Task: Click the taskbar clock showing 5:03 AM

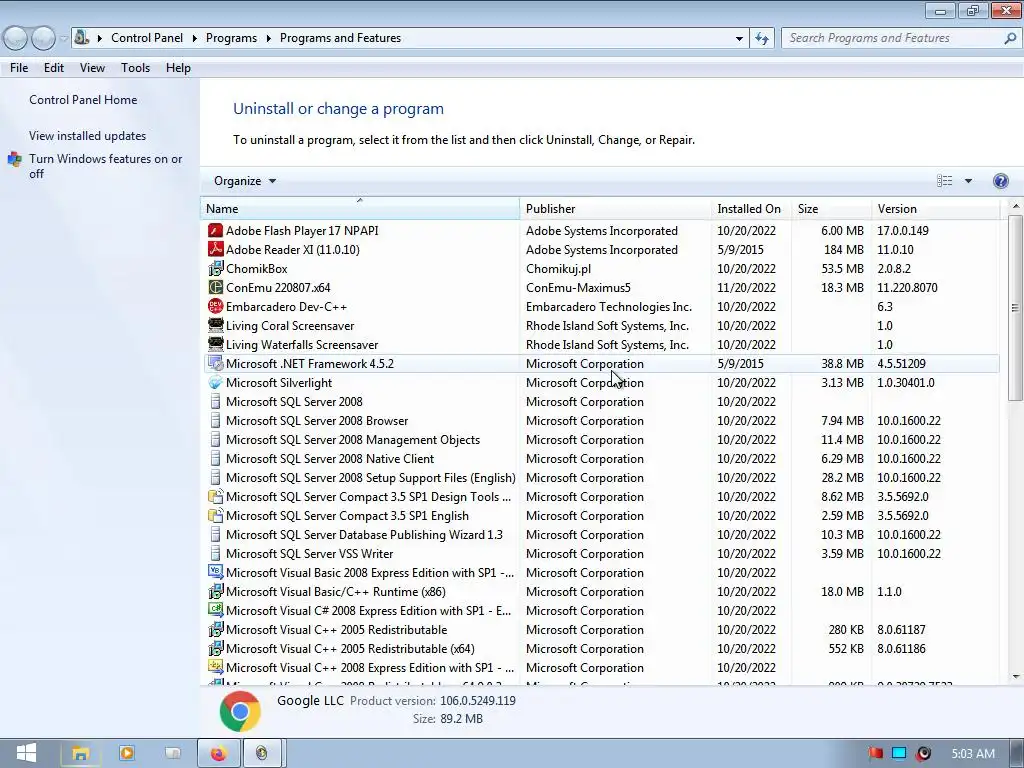Action: [x=972, y=754]
